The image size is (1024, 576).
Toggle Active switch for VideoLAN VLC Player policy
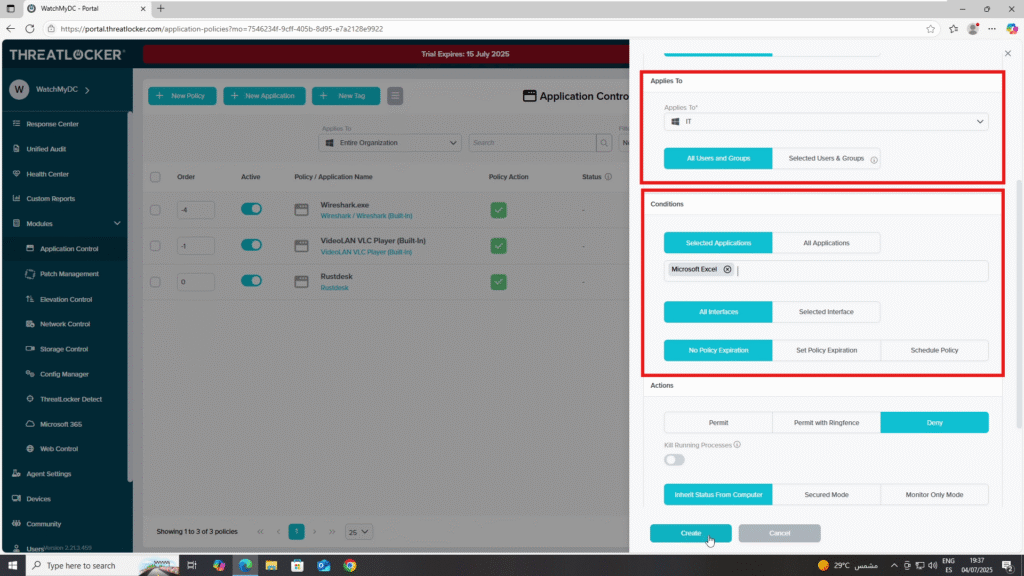point(251,245)
